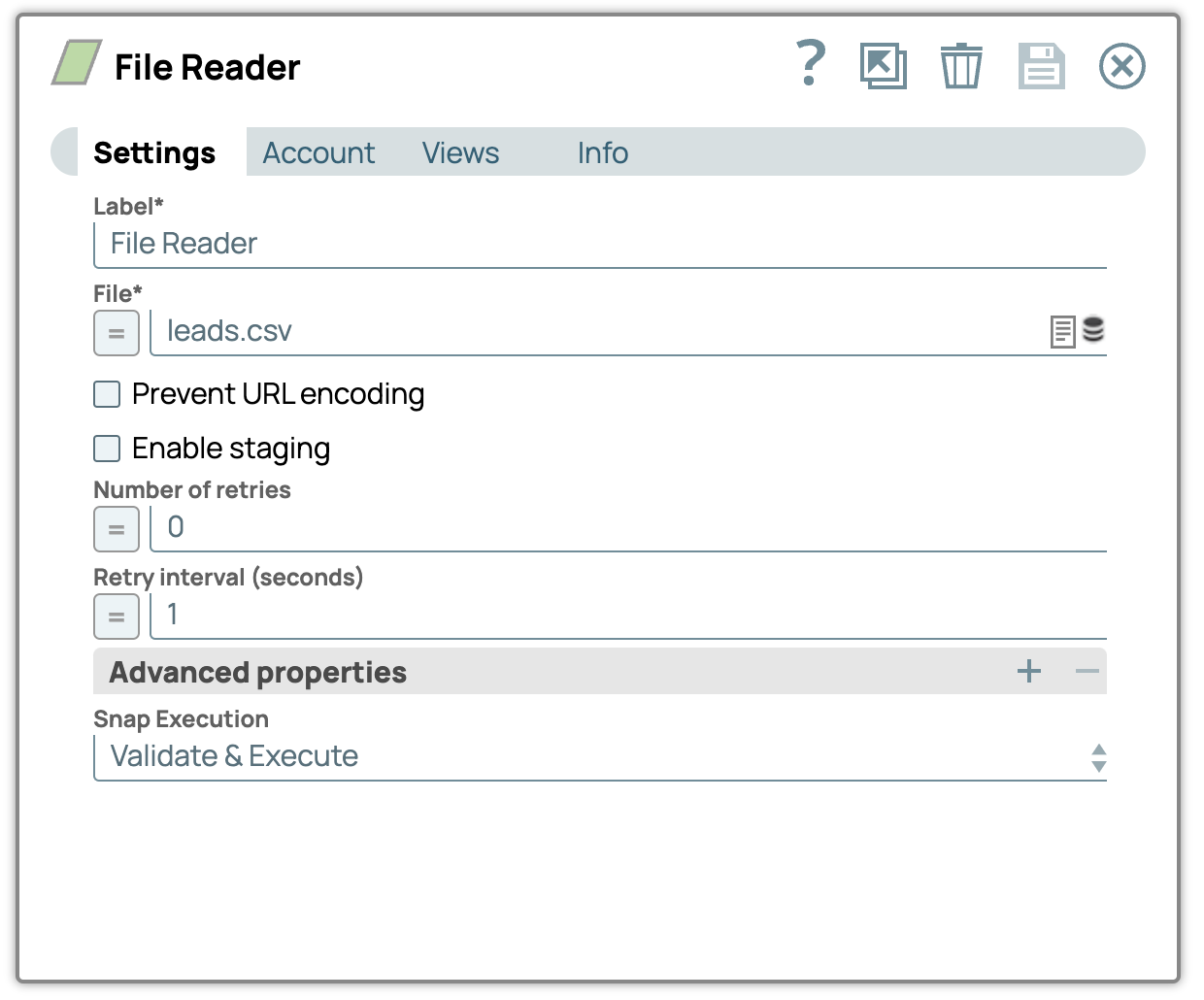Switch to the Views tab
Viewport: 1204px width, 1000px height.
(x=460, y=153)
